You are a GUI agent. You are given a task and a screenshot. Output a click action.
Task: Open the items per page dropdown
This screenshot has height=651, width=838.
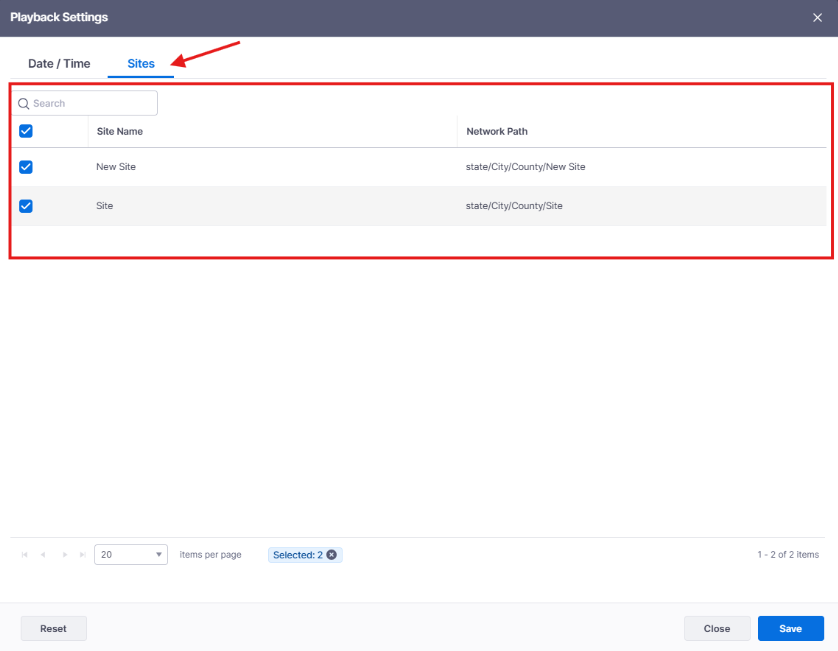(x=131, y=555)
